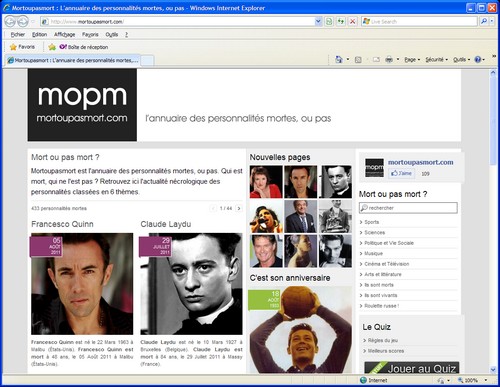
Task: Open Cinéma et Télévision category
Action: tap(387, 264)
